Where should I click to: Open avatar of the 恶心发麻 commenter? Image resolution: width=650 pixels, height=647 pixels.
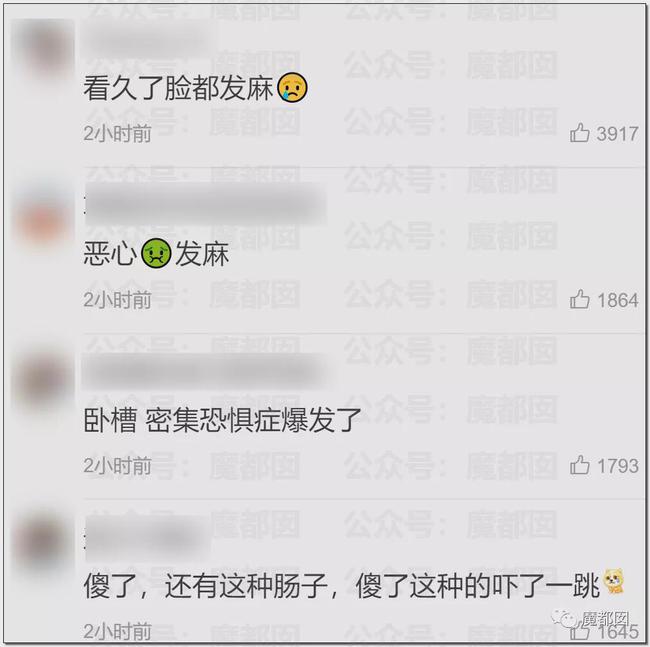point(43,221)
